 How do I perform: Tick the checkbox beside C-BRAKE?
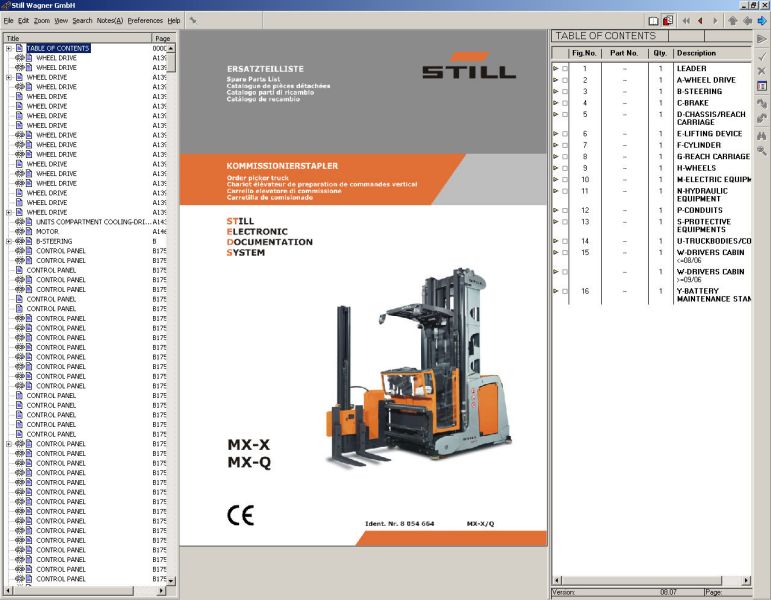coord(564,103)
